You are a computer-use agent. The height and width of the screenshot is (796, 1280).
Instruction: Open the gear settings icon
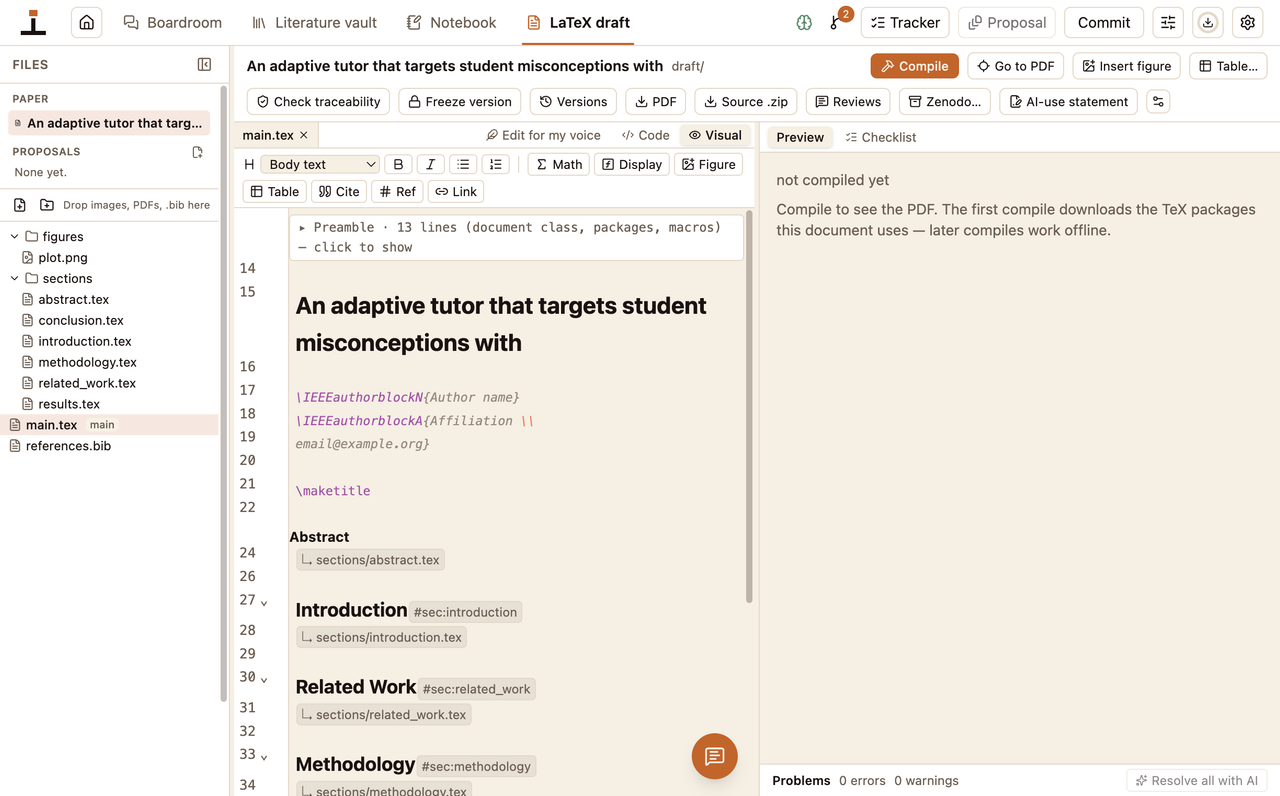point(1248,22)
